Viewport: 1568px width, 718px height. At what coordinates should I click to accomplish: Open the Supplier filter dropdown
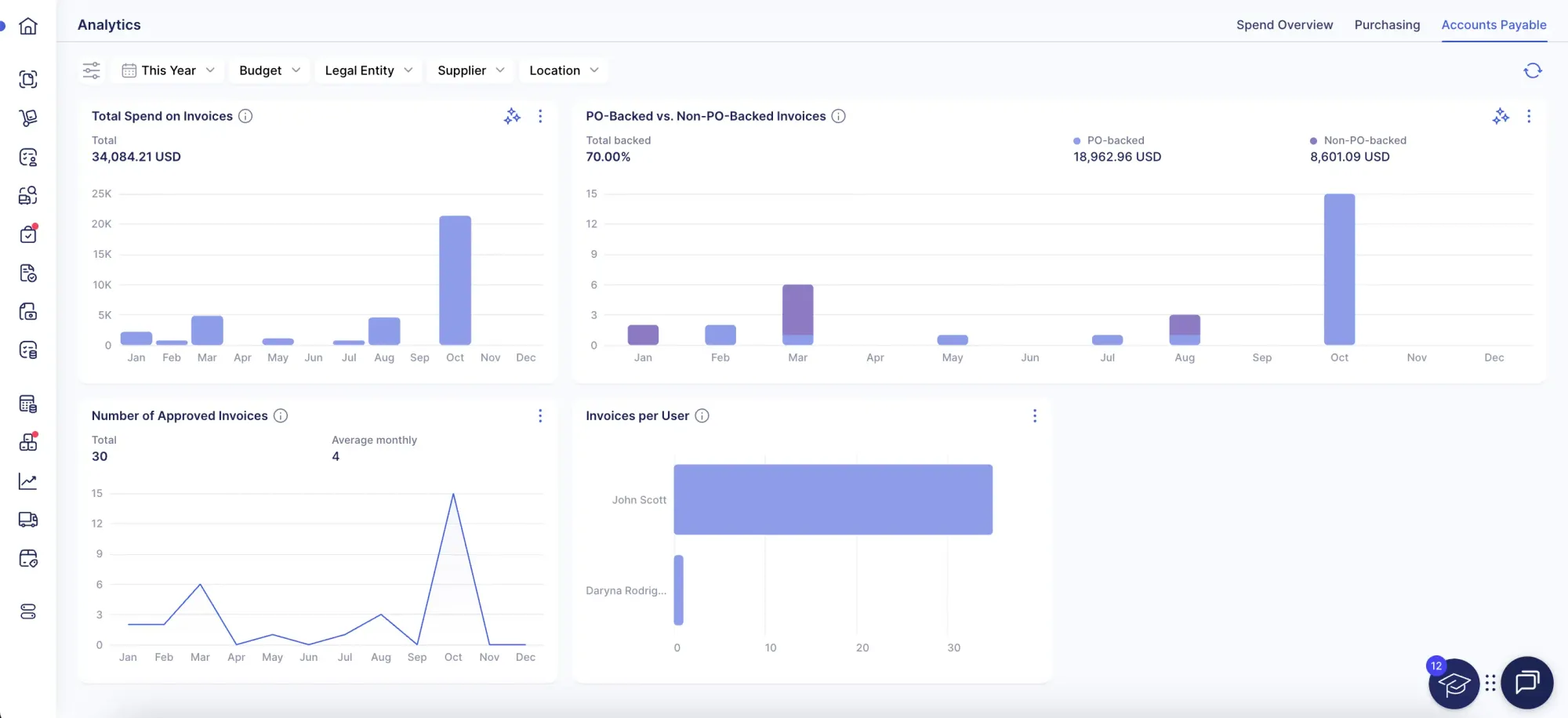pyautogui.click(x=470, y=71)
